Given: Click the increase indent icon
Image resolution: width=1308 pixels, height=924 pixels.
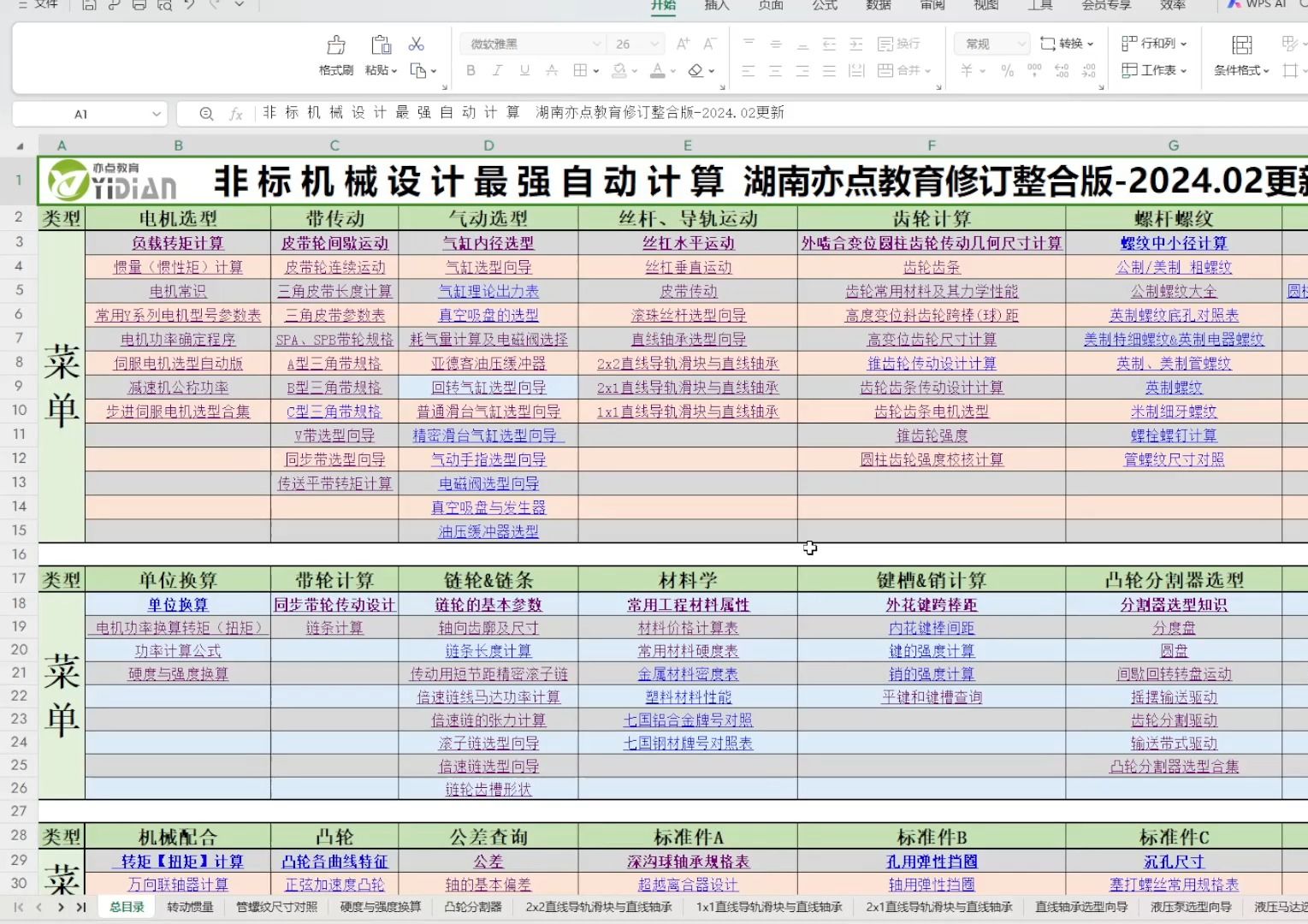Looking at the screenshot, I should click(x=856, y=44).
